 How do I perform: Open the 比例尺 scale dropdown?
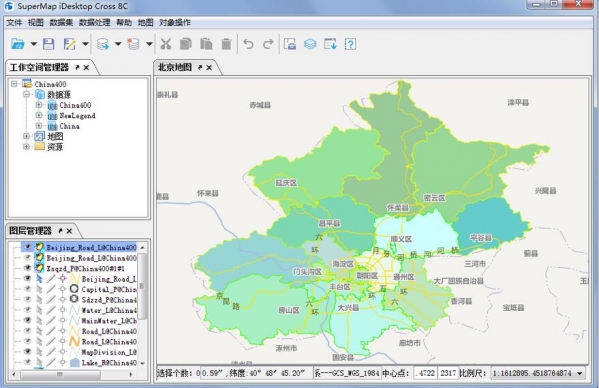pyautogui.click(x=580, y=373)
